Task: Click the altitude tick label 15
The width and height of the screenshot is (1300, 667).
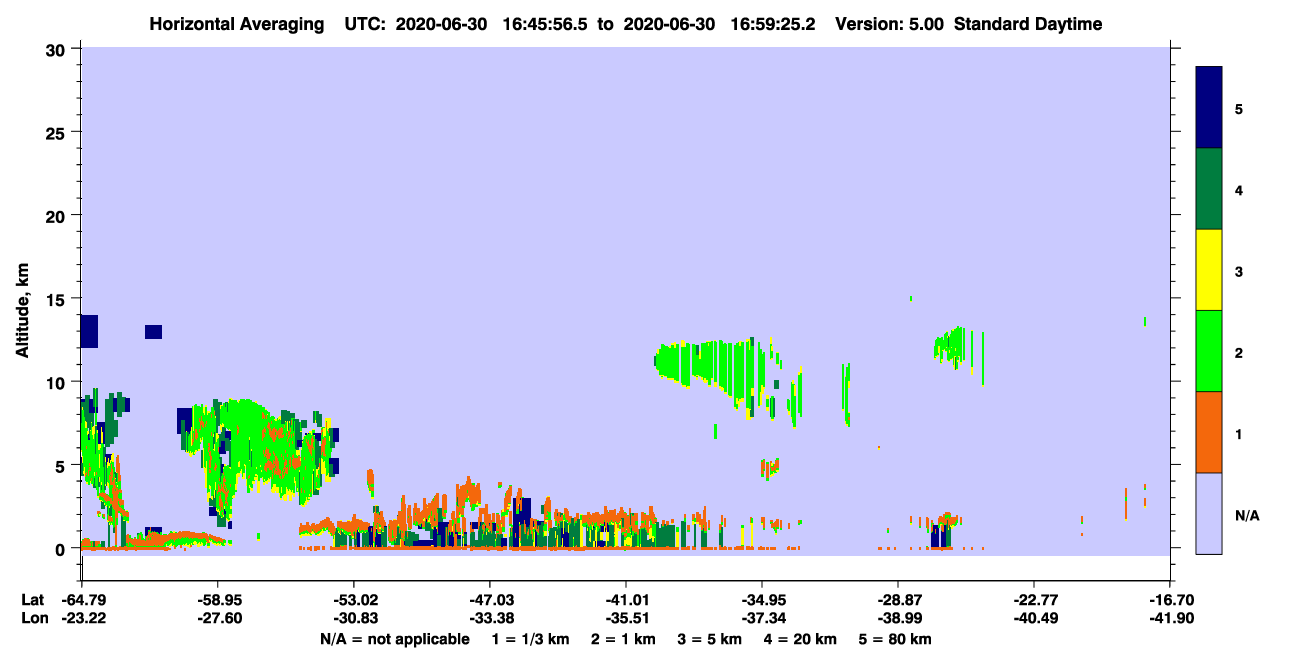Action: [x=58, y=298]
